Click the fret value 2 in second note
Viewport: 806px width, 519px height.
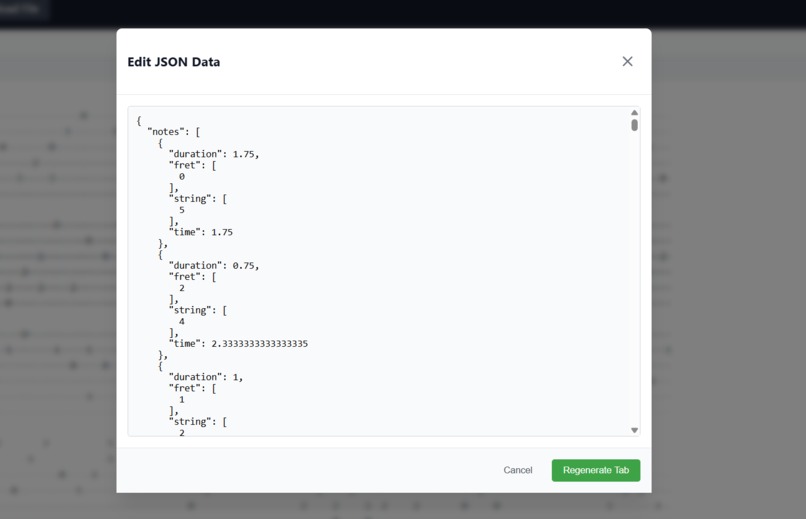182,288
